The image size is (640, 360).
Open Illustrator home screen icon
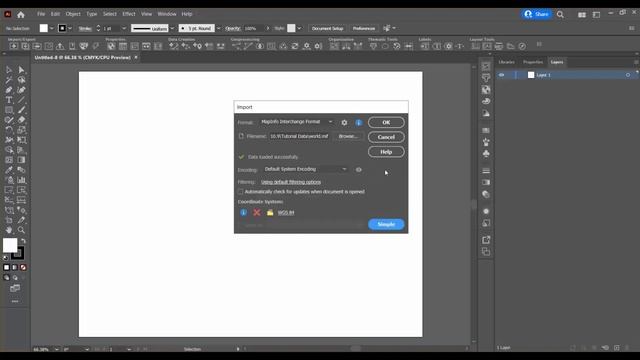21,14
